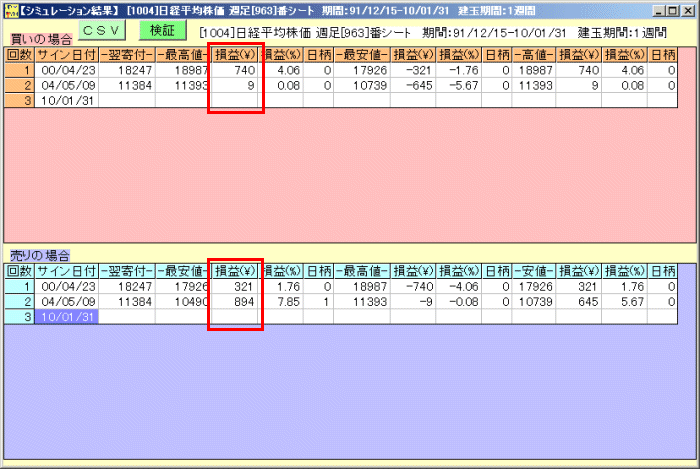
Task: Select date 00/04/23 in the sell table
Action: [67, 286]
